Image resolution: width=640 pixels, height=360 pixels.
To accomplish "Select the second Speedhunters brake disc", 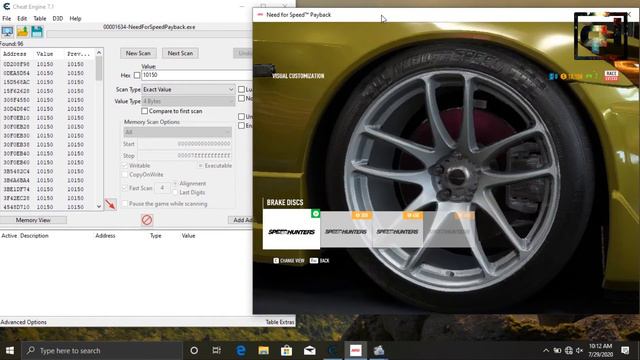I will tap(346, 230).
